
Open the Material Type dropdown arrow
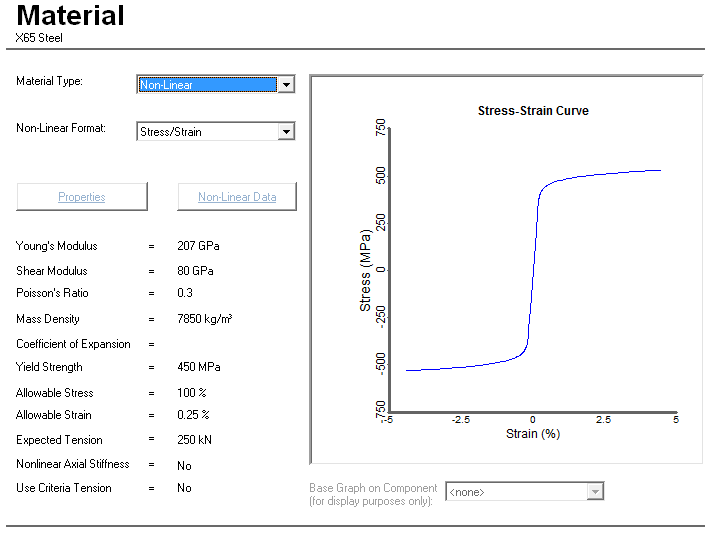point(286,85)
